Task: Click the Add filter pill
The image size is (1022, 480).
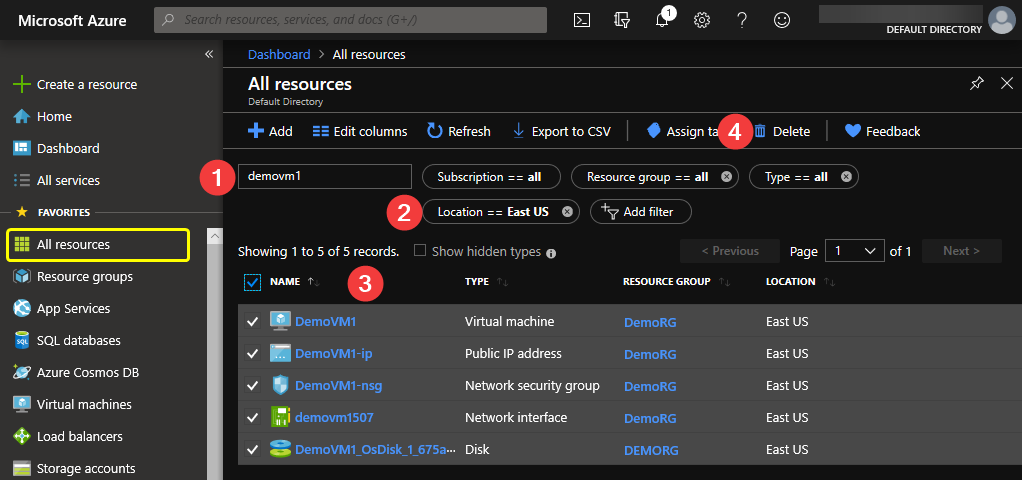Action: (x=641, y=211)
